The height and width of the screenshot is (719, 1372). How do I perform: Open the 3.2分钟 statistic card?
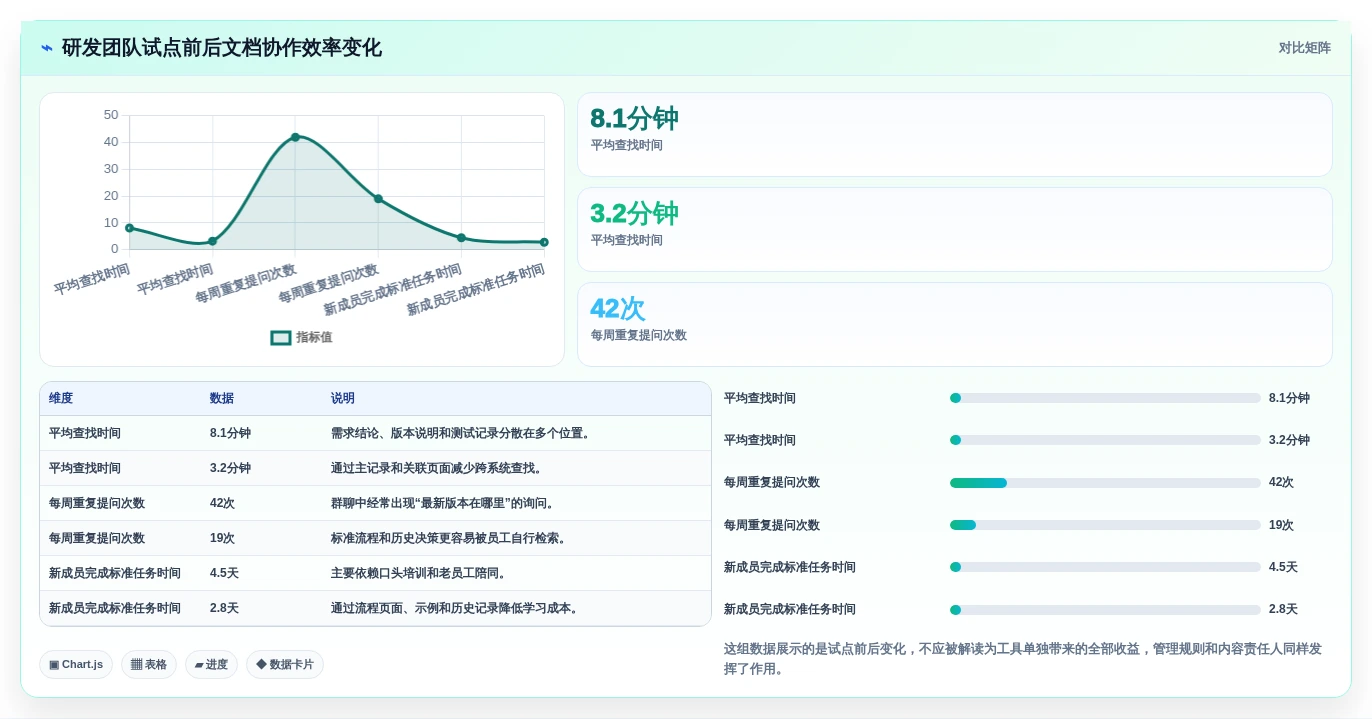point(955,230)
